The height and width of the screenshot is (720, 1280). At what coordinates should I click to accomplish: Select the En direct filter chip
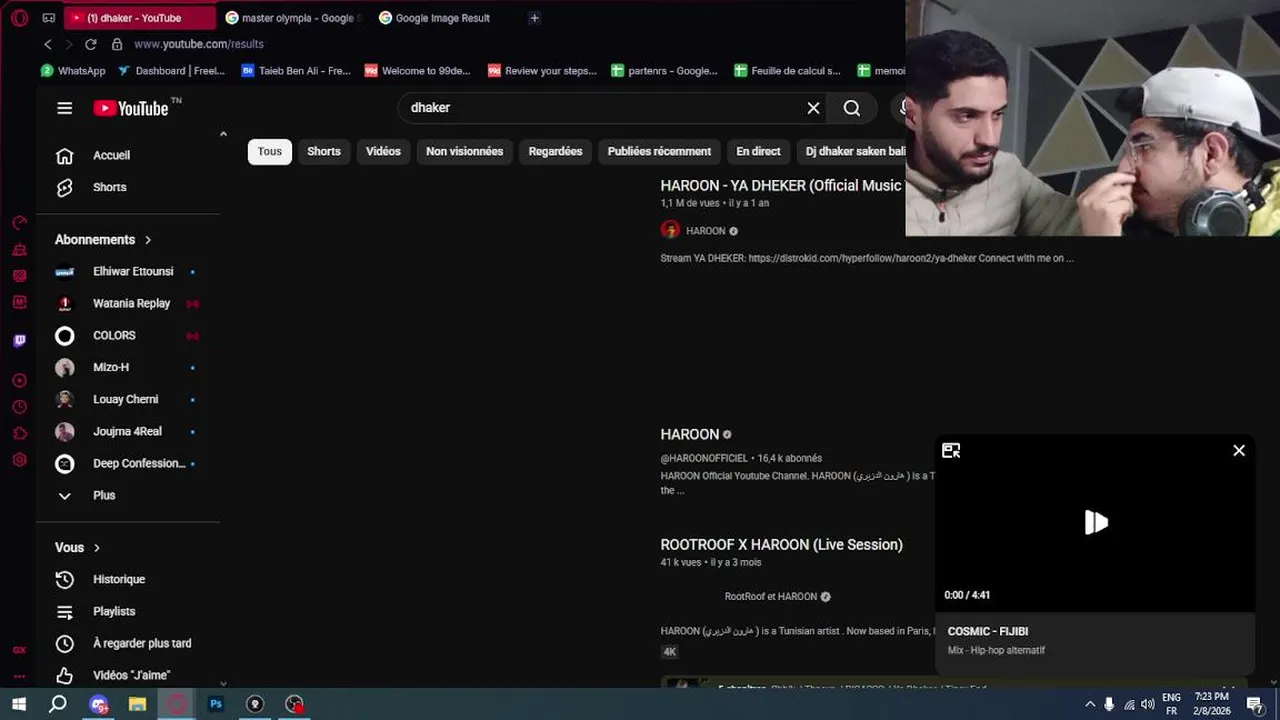click(x=758, y=151)
